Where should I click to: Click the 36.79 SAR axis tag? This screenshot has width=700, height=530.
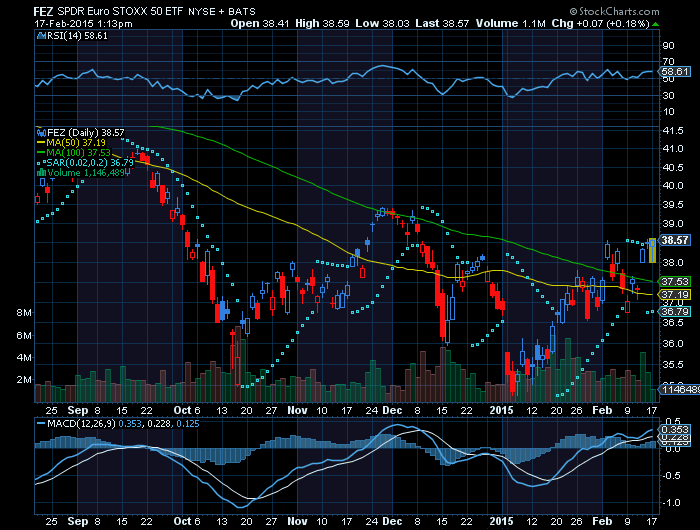(675, 312)
